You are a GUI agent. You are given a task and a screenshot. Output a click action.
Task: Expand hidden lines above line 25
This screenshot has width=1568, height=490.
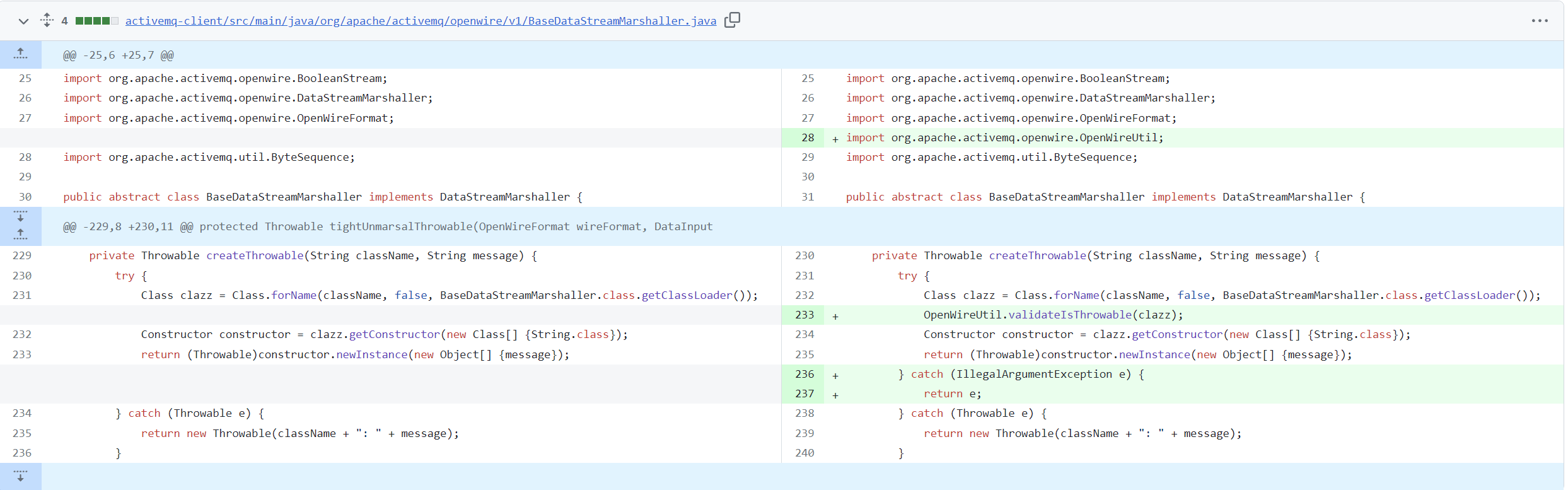(x=21, y=55)
